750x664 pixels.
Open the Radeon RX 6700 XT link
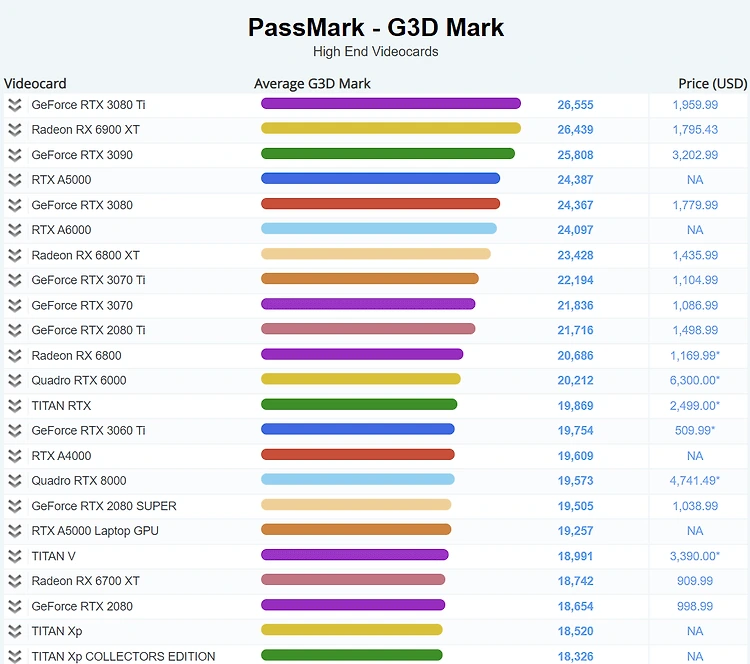tap(86, 581)
